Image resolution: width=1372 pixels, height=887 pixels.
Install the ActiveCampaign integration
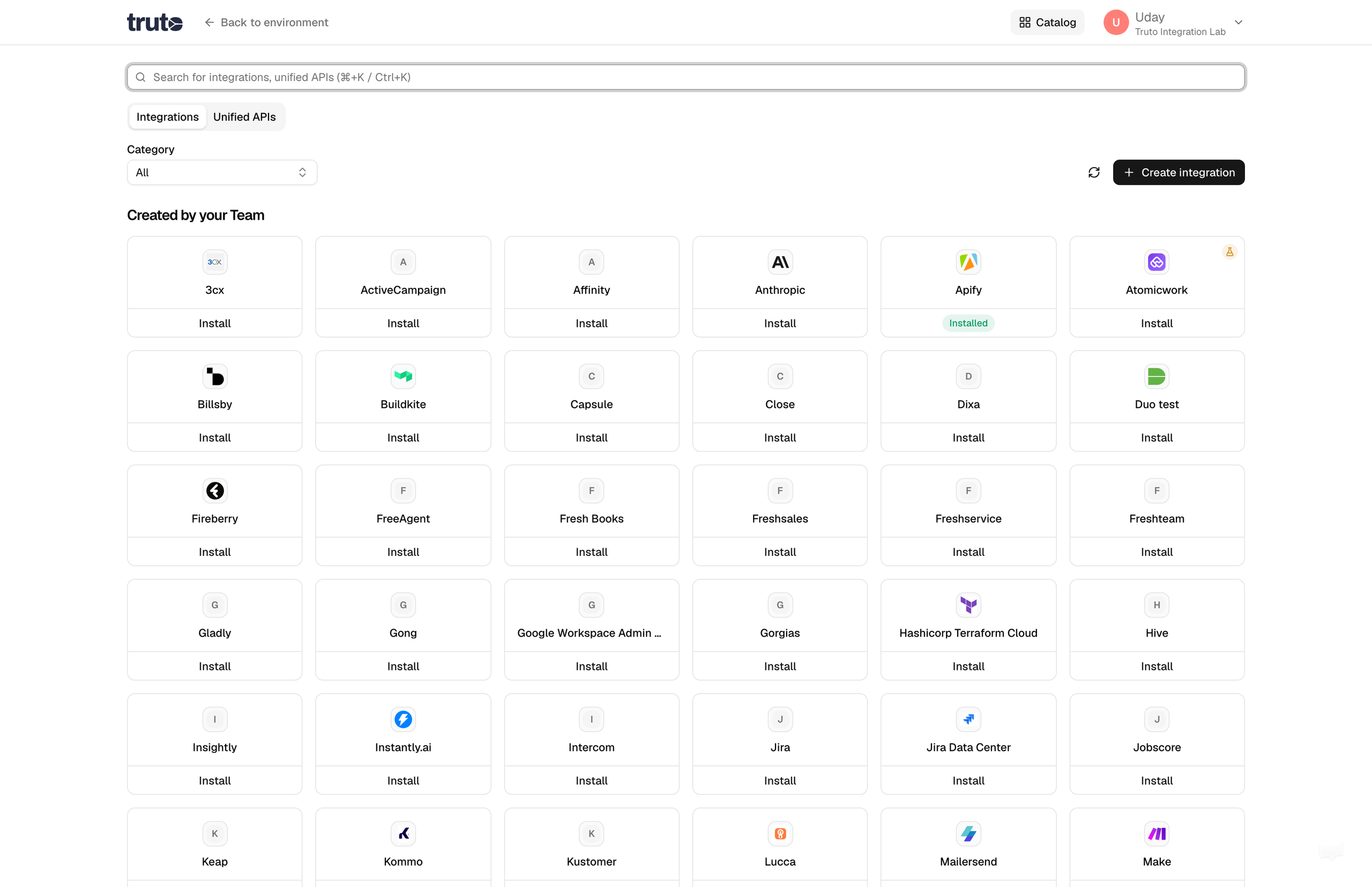(x=403, y=323)
